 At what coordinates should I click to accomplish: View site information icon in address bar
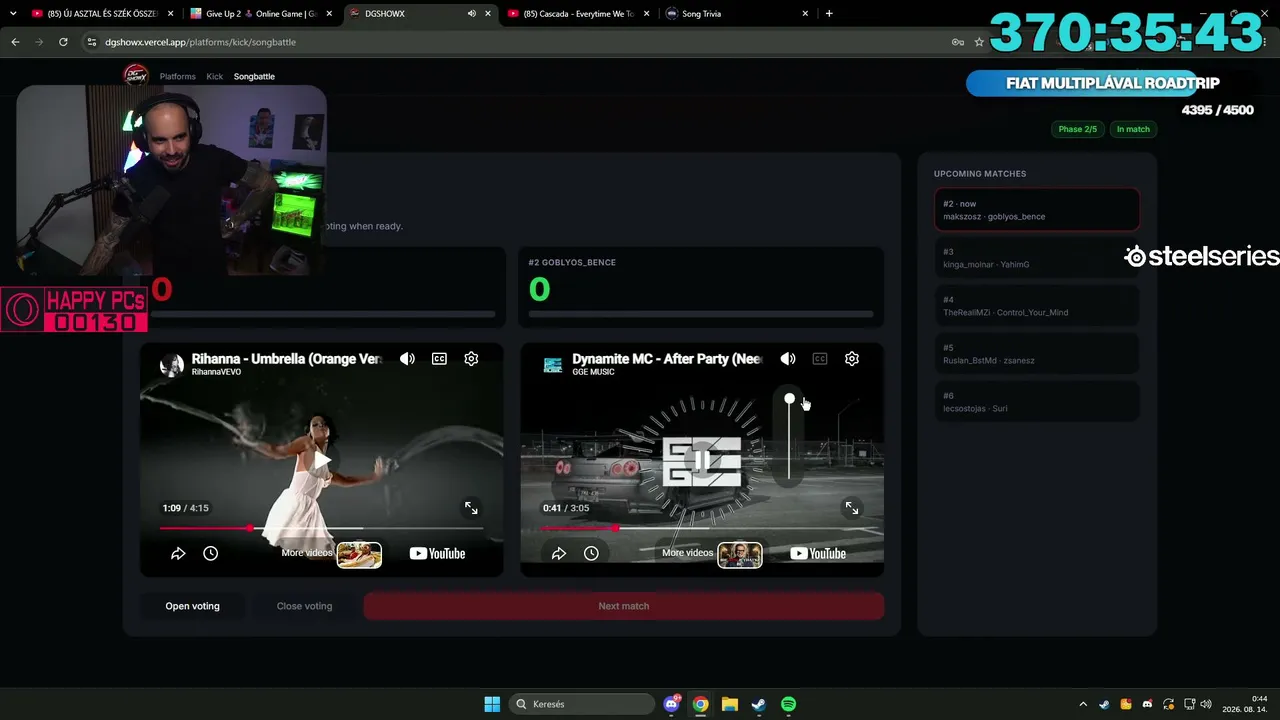click(x=92, y=42)
